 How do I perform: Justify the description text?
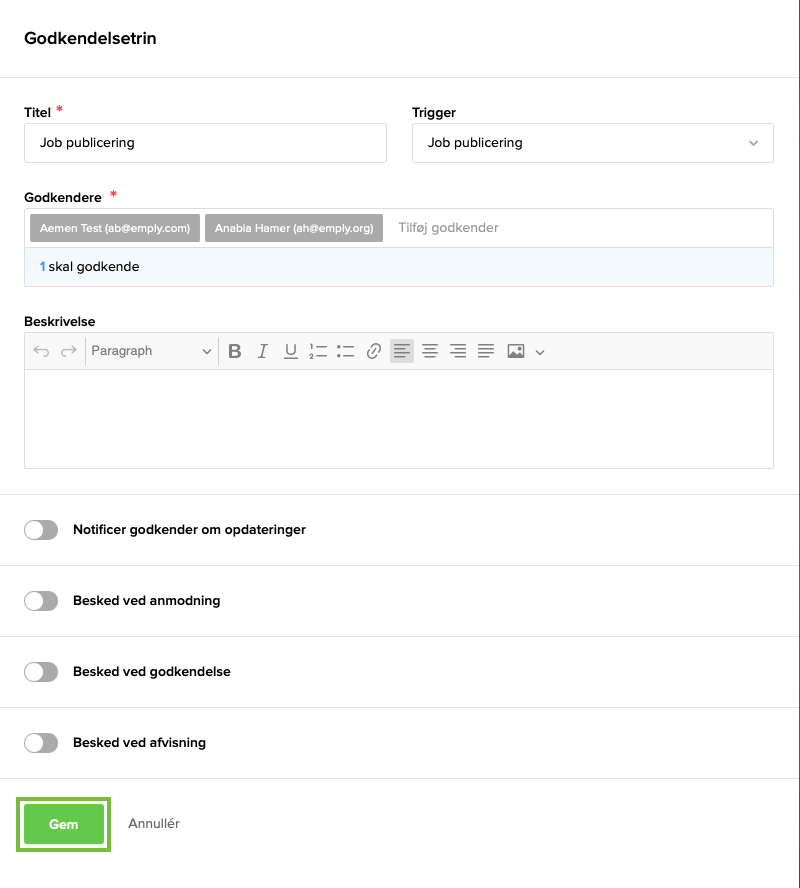(x=486, y=351)
